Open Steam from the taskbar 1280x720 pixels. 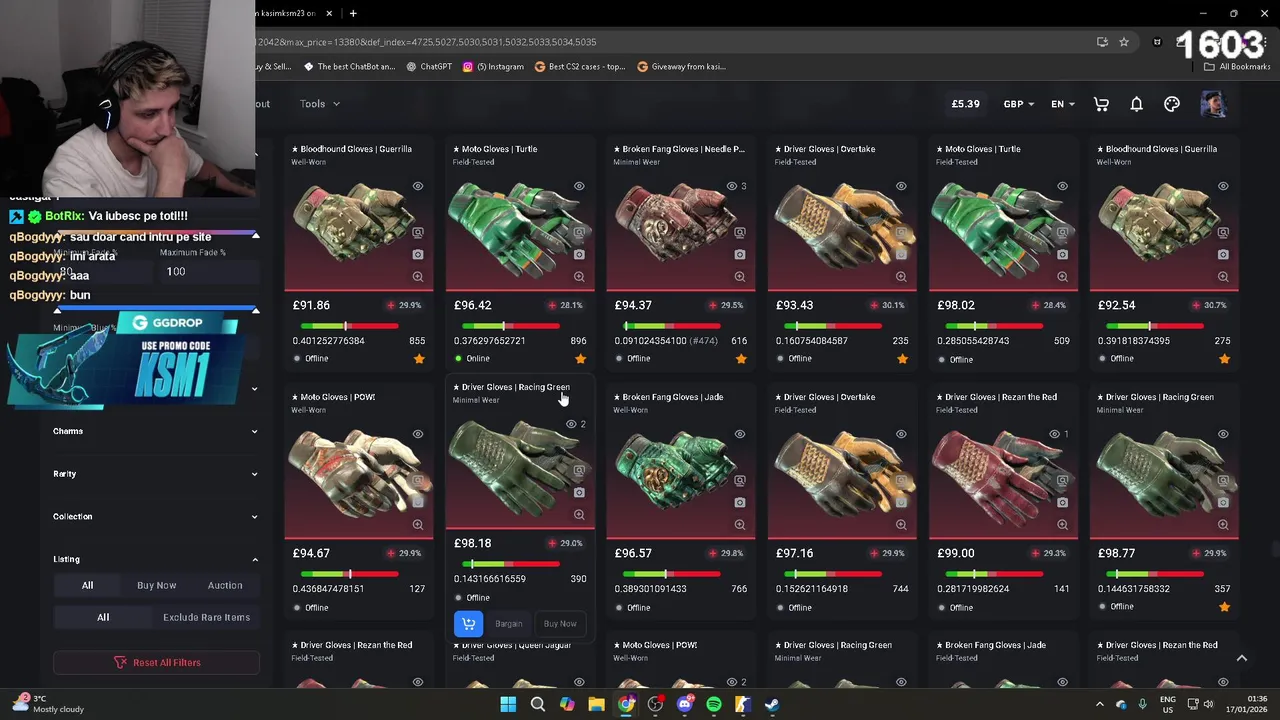point(771,704)
